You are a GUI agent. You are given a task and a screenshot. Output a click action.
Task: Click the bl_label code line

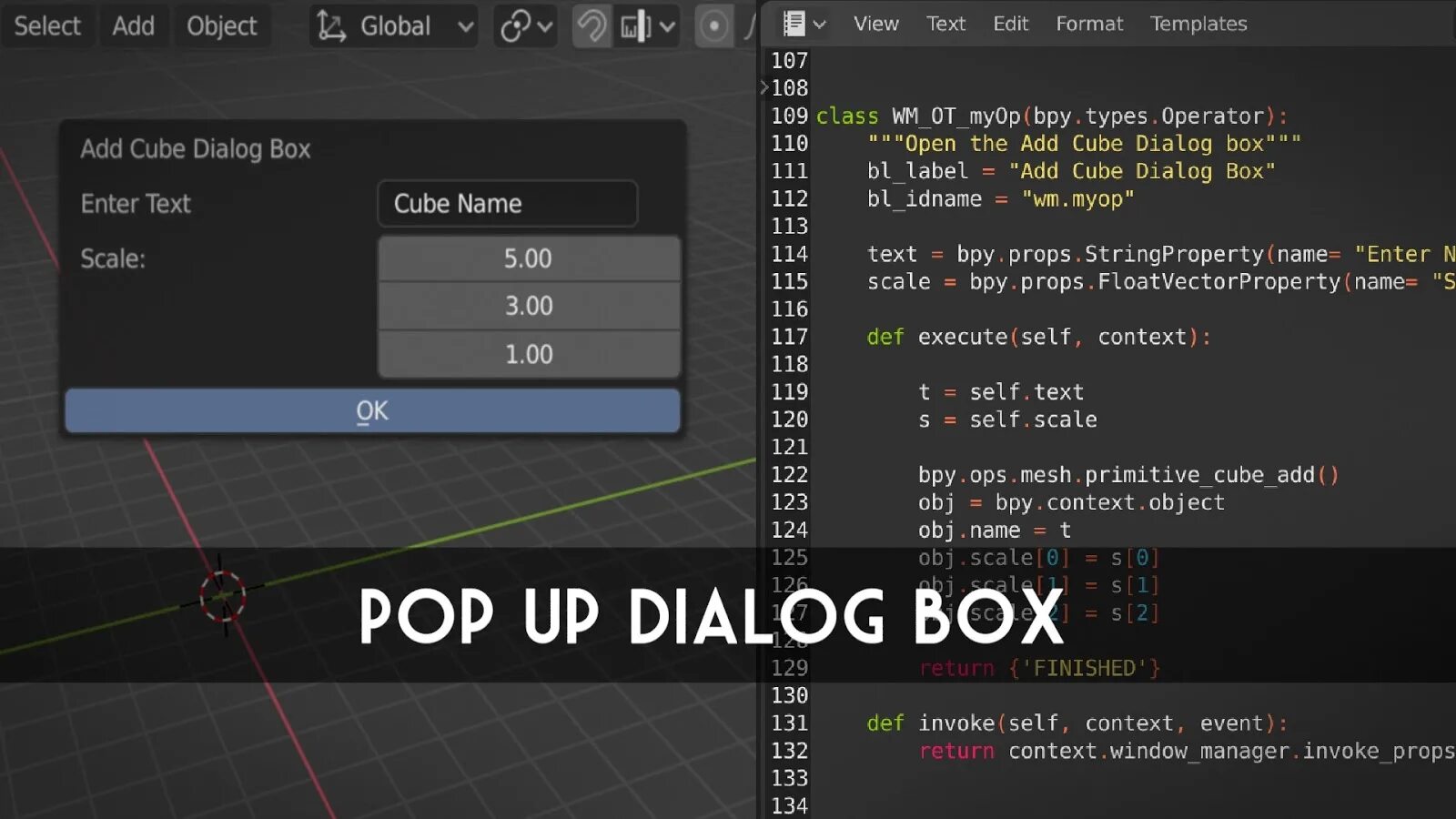[x=1071, y=171]
